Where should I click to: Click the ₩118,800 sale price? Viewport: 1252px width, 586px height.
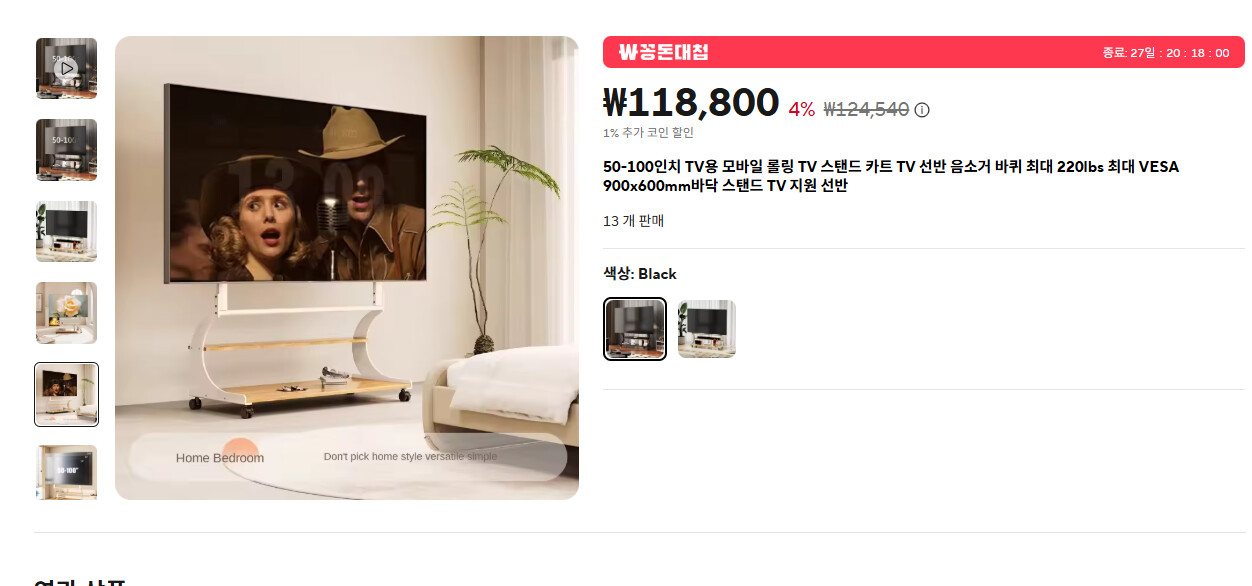691,102
